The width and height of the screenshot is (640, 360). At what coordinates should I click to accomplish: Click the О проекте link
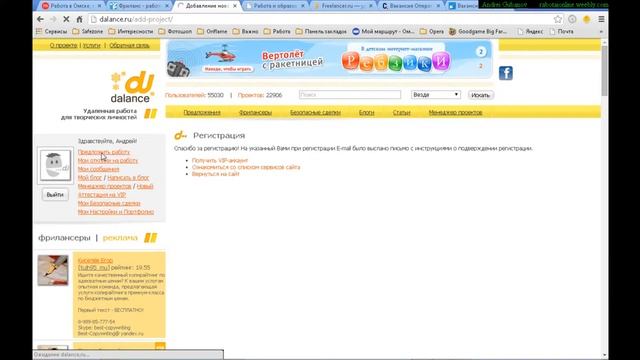[x=63, y=45]
